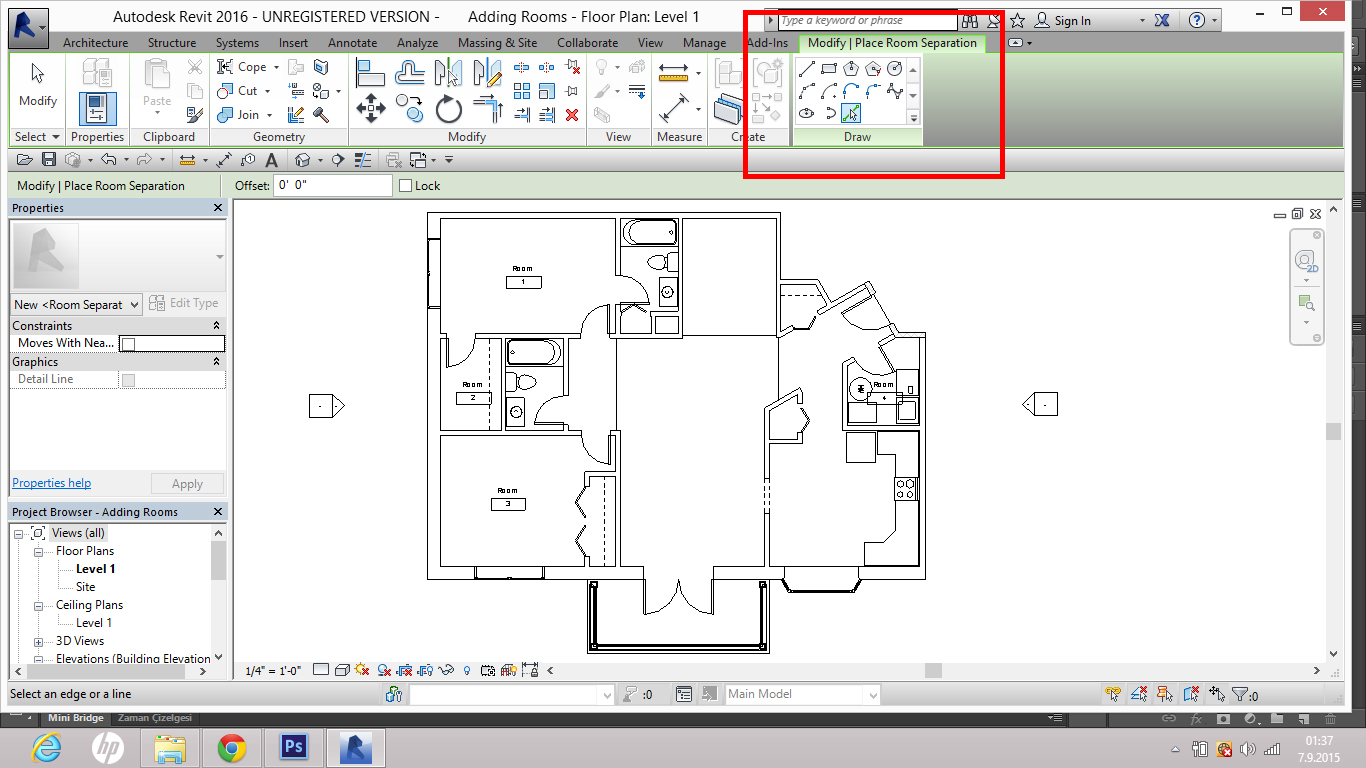1366x768 pixels.
Task: Click the red Delete tool icon
Action: pos(572,115)
